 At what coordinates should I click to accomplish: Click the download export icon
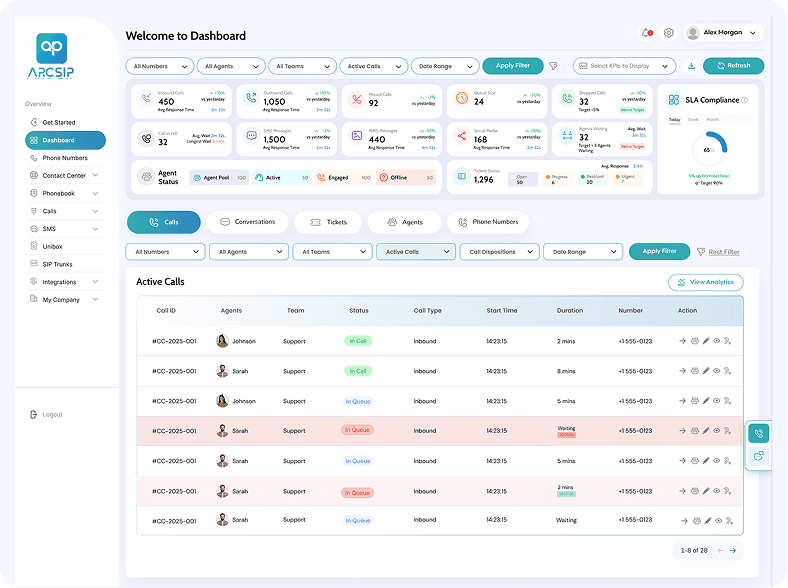click(691, 66)
